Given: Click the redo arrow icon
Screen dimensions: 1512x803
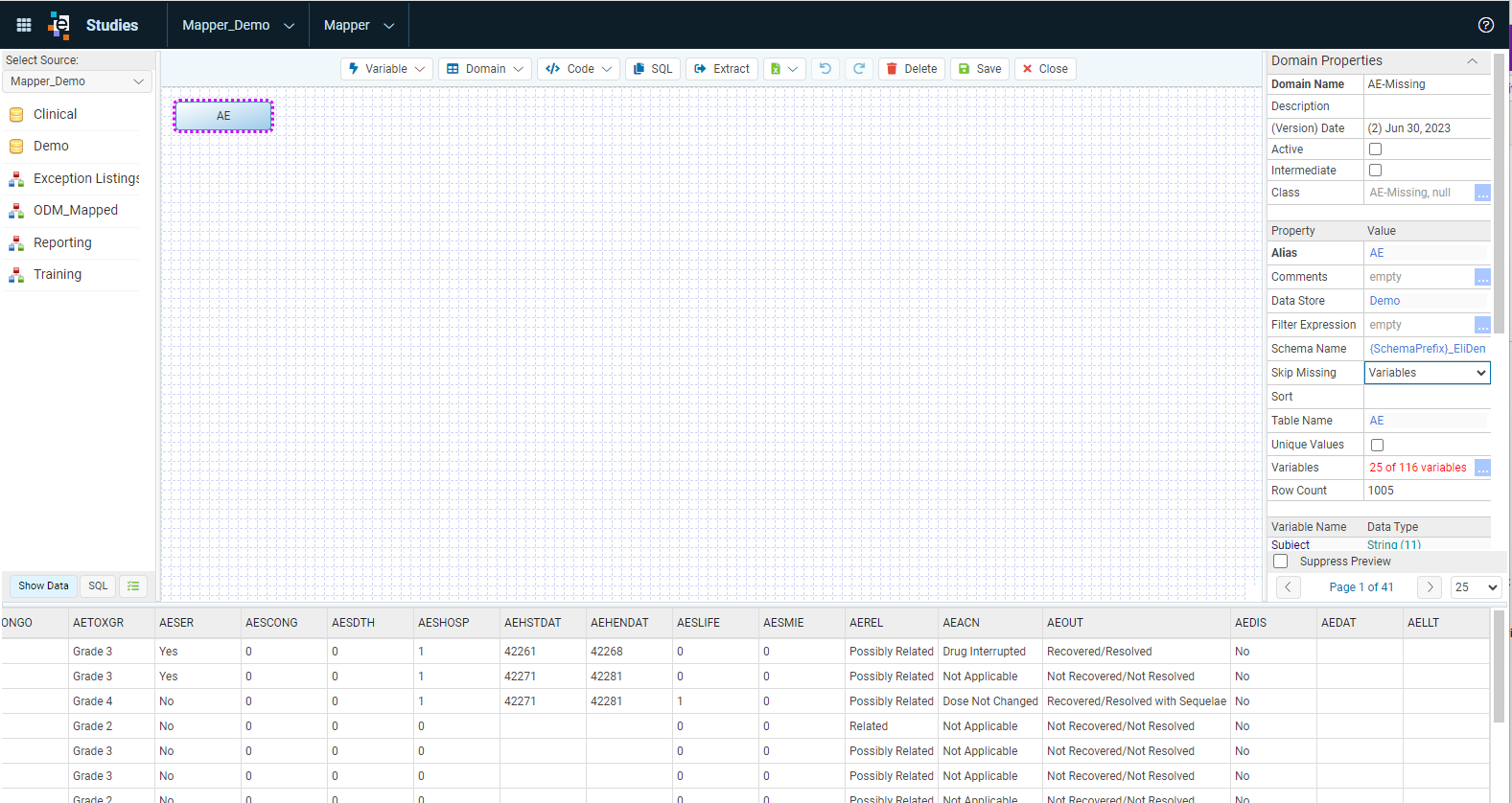Looking at the screenshot, I should 859,69.
